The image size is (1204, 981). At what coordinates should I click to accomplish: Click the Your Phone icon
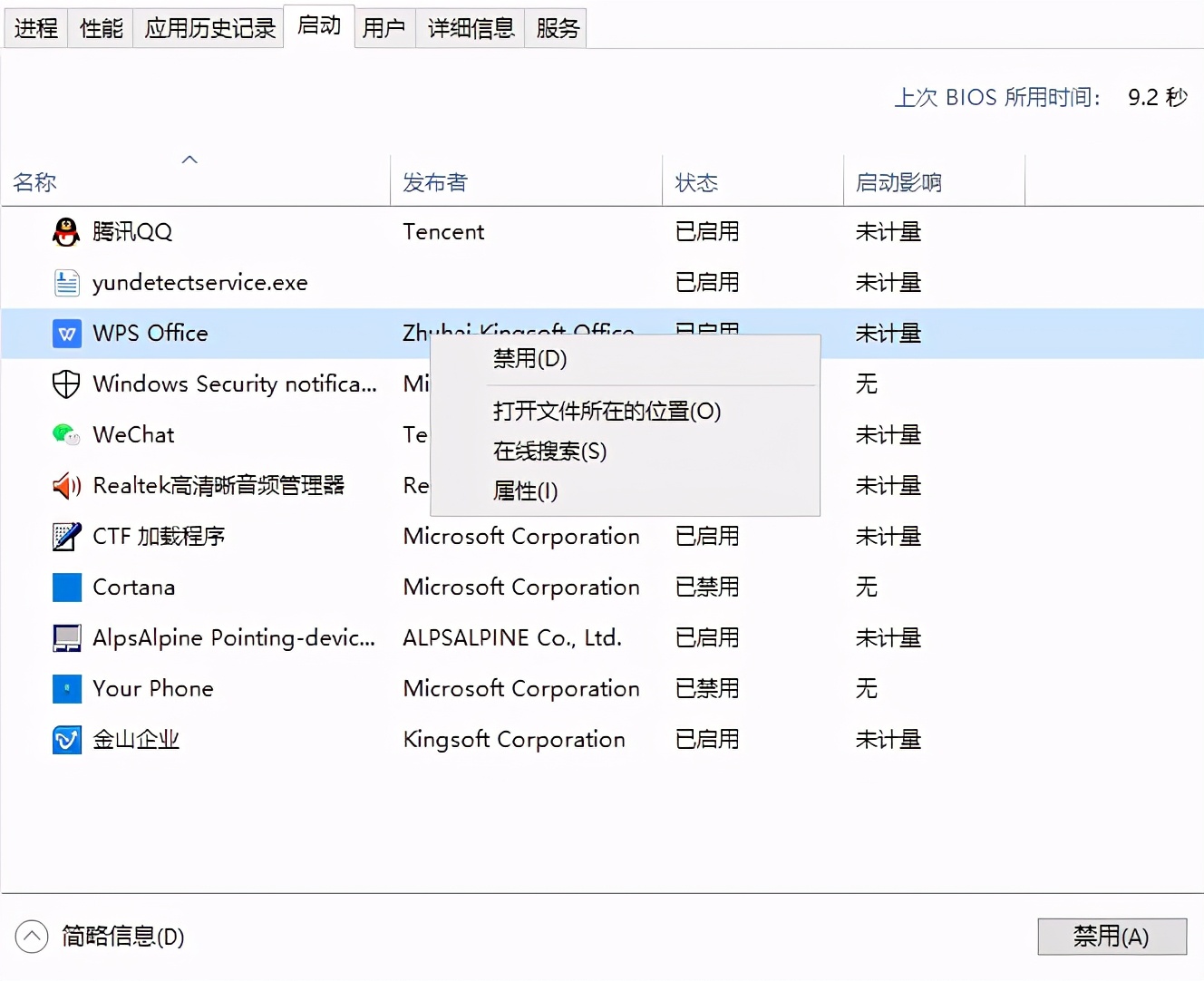[66, 689]
